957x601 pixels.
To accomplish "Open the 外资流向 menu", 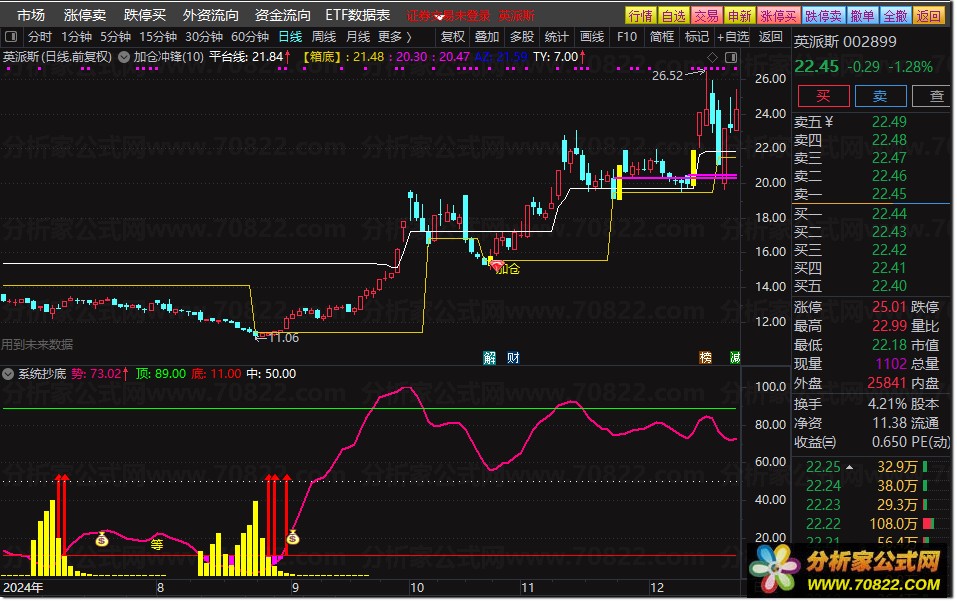I will pos(211,15).
